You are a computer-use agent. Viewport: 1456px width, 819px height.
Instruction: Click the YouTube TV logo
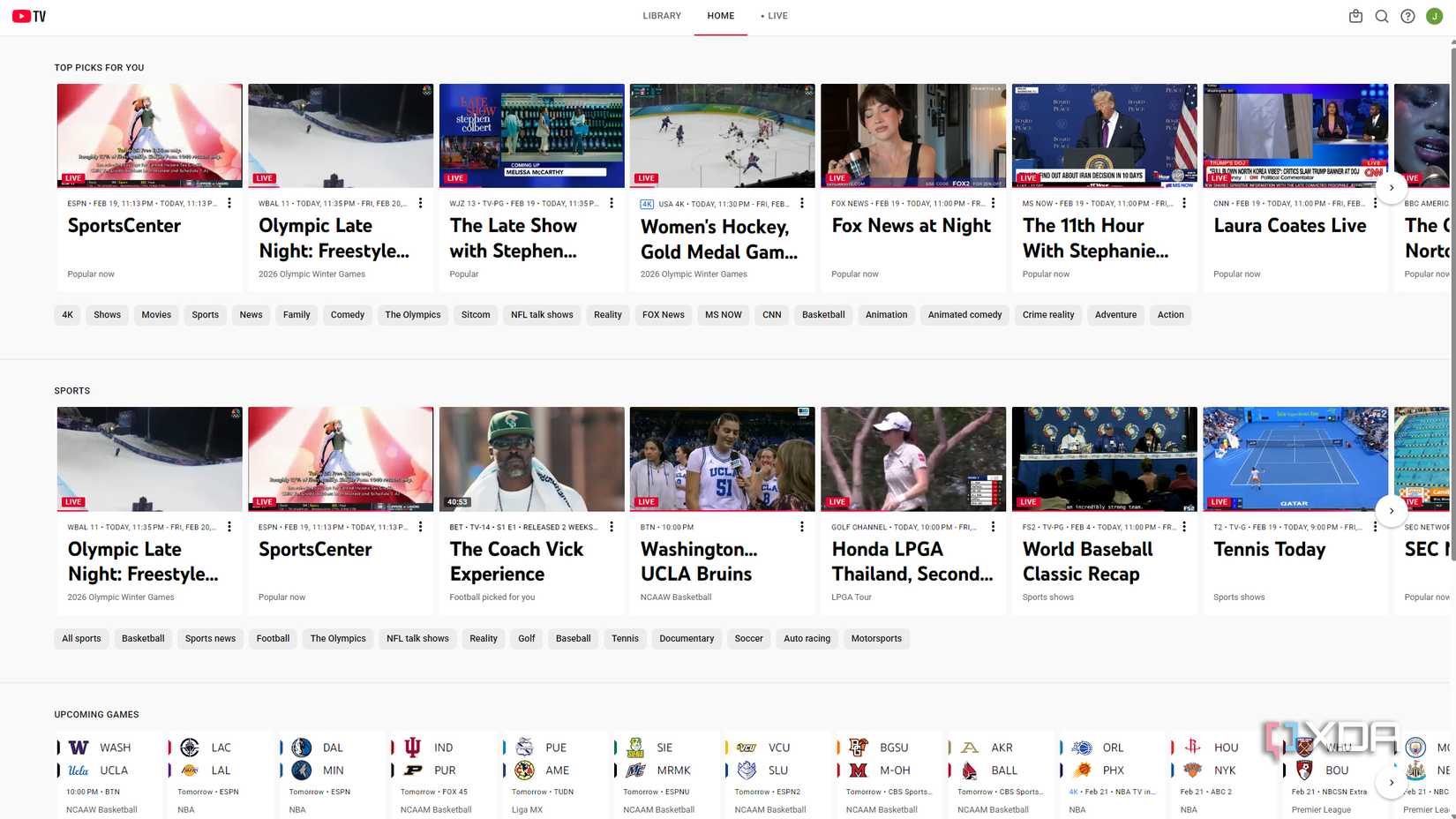29,16
